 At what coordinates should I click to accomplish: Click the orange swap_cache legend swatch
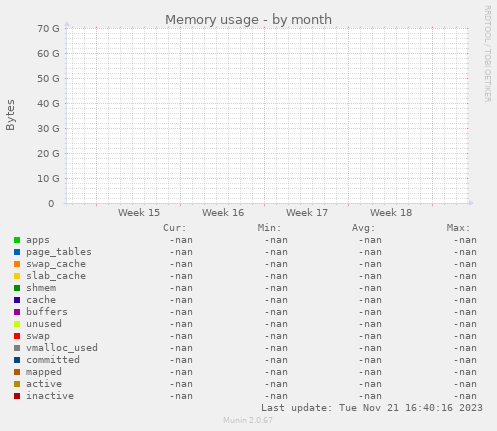coord(17,264)
